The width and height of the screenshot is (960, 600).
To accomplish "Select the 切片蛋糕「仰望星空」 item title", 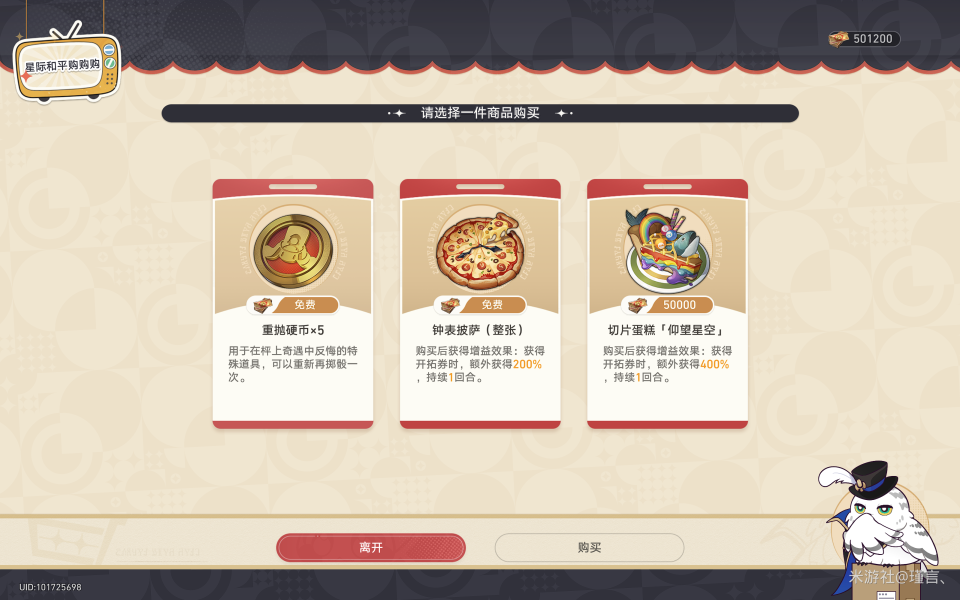I will point(667,330).
